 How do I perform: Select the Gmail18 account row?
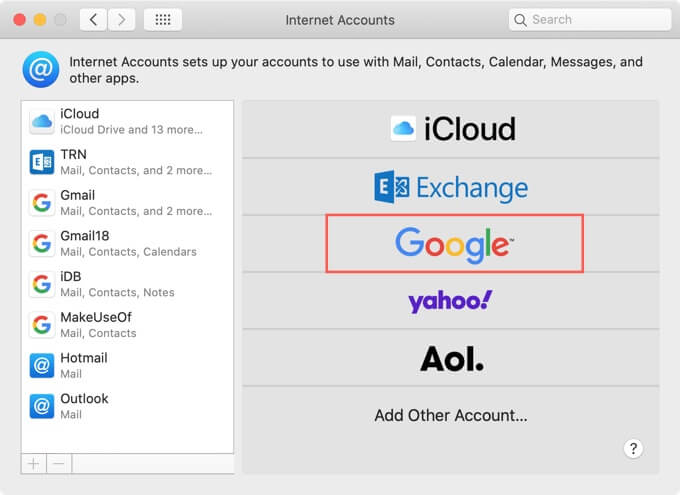pos(127,243)
